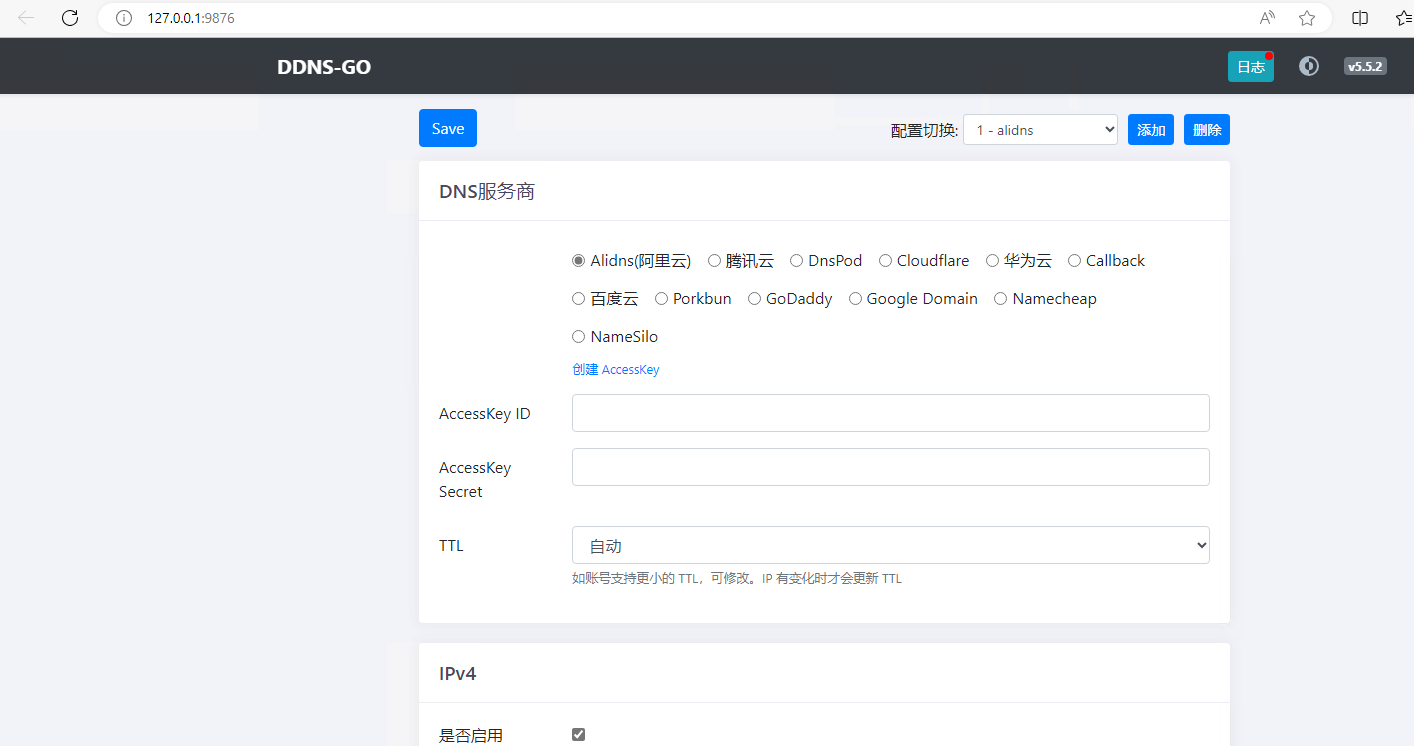Open 创建 AccessKey link
This screenshot has width=1414, height=747.
616,370
